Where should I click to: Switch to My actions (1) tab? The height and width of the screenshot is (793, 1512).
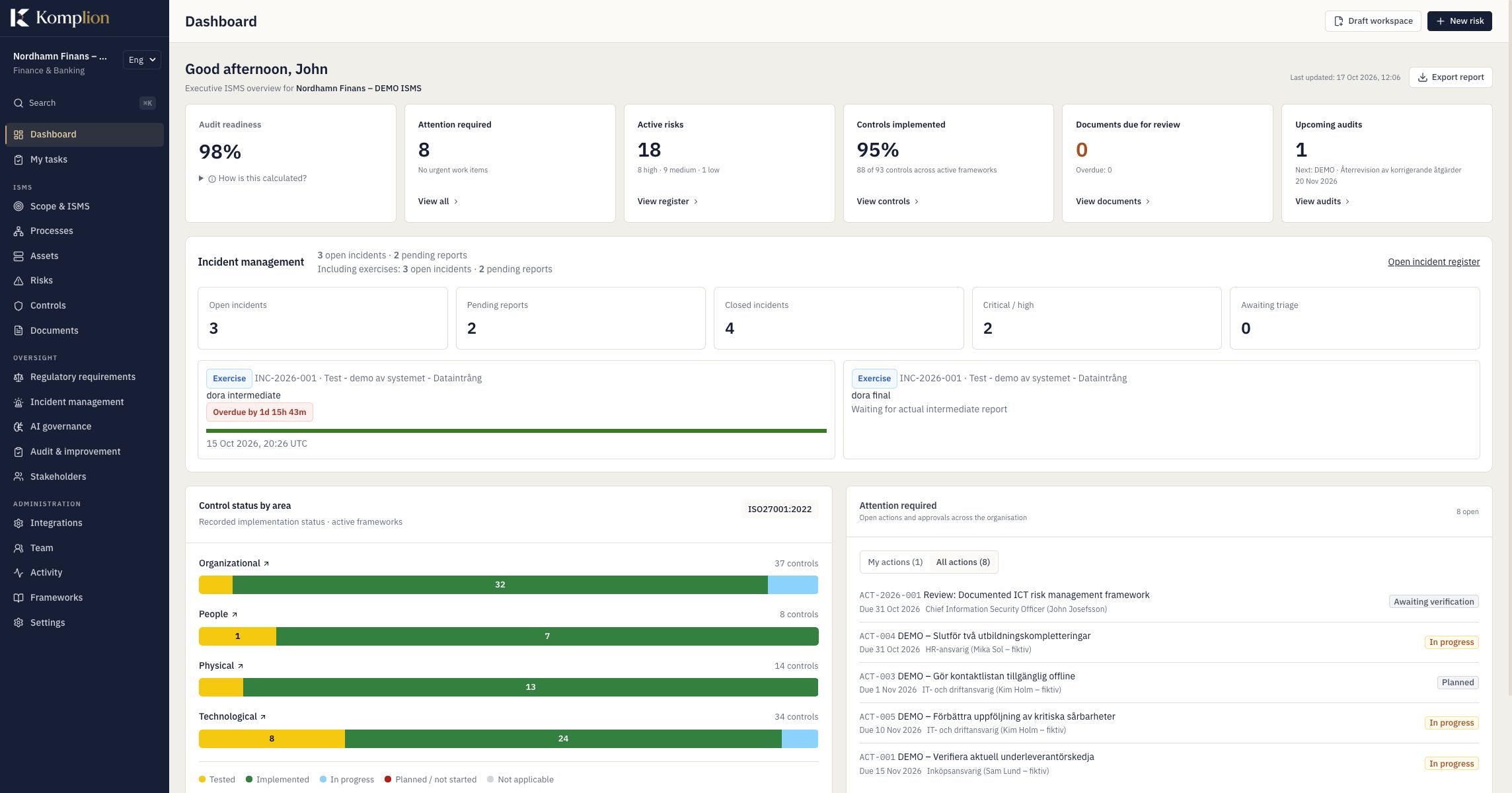pos(895,562)
